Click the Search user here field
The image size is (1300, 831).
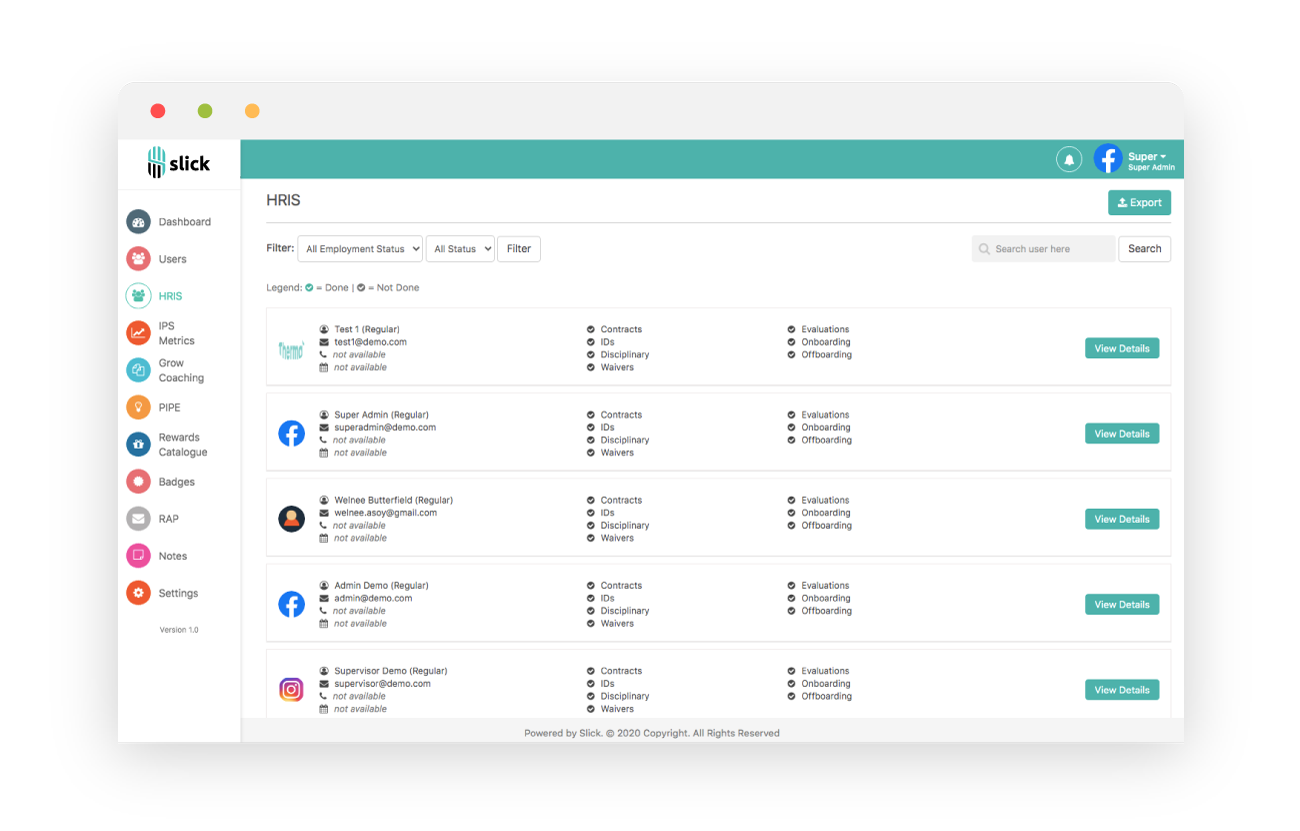[x=1043, y=249]
